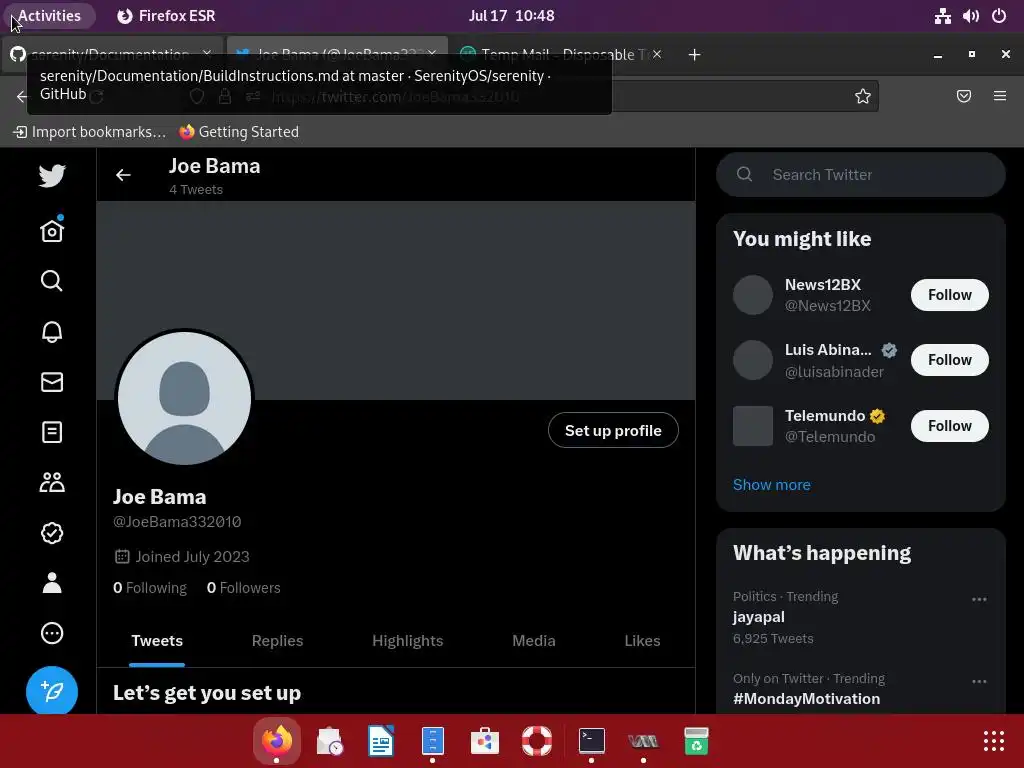This screenshot has width=1024, height=768.
Task: Open Explore search icon in sidebar
Action: (x=52, y=281)
